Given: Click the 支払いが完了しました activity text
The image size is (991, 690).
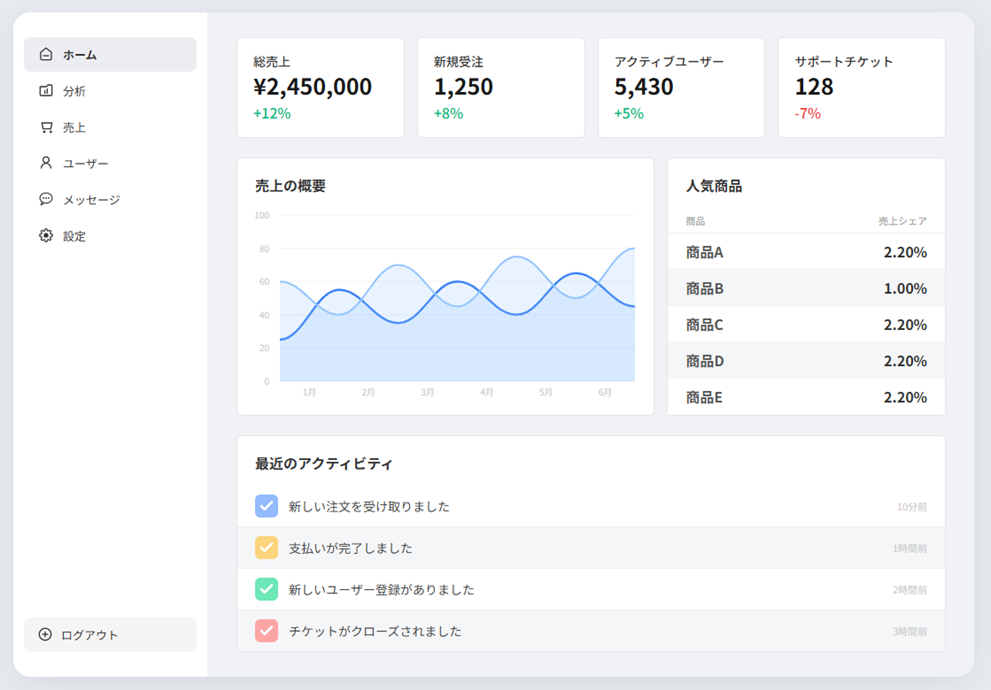Looking at the screenshot, I should click(x=351, y=548).
